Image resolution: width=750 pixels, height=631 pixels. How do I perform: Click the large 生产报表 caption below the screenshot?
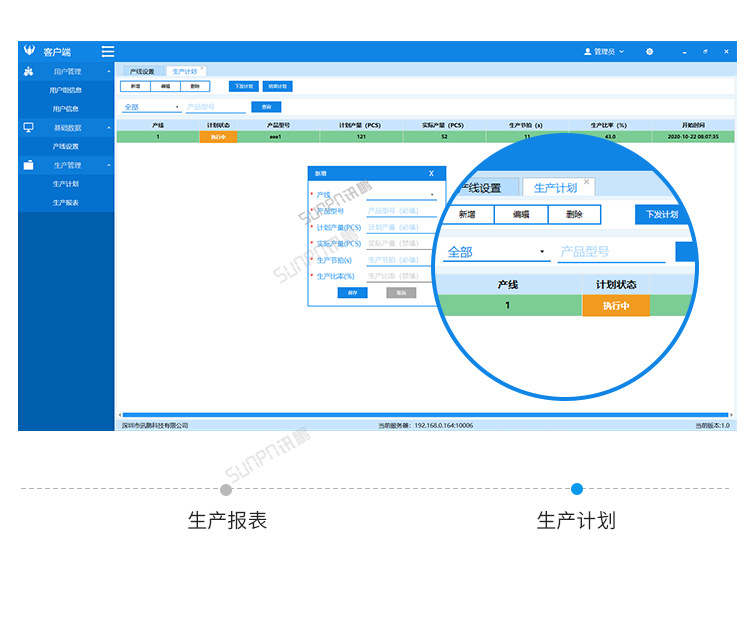tap(227, 520)
